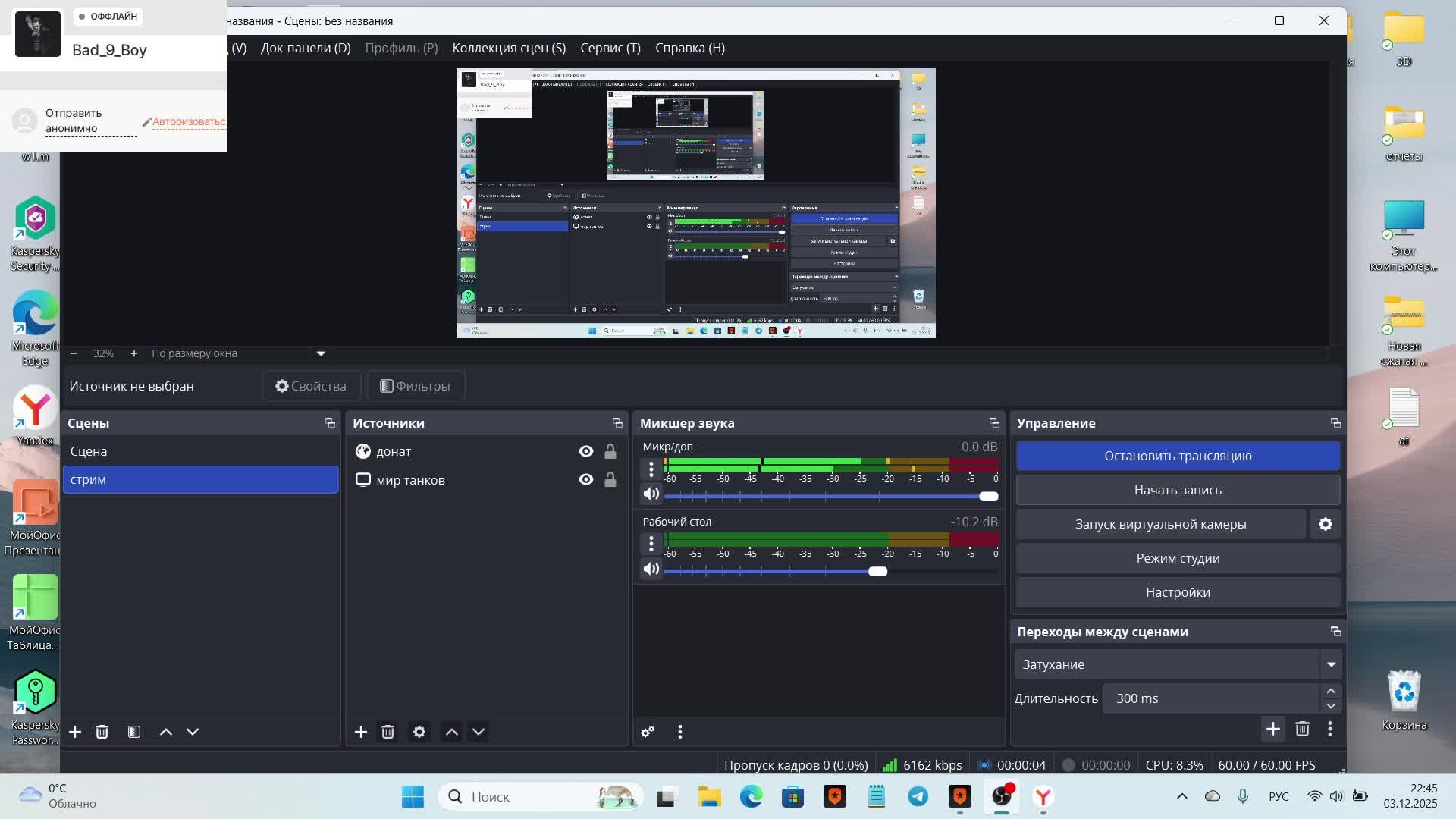Open Микр/доп audio options three dots
Screen dimensions: 1456x819
tap(651, 469)
